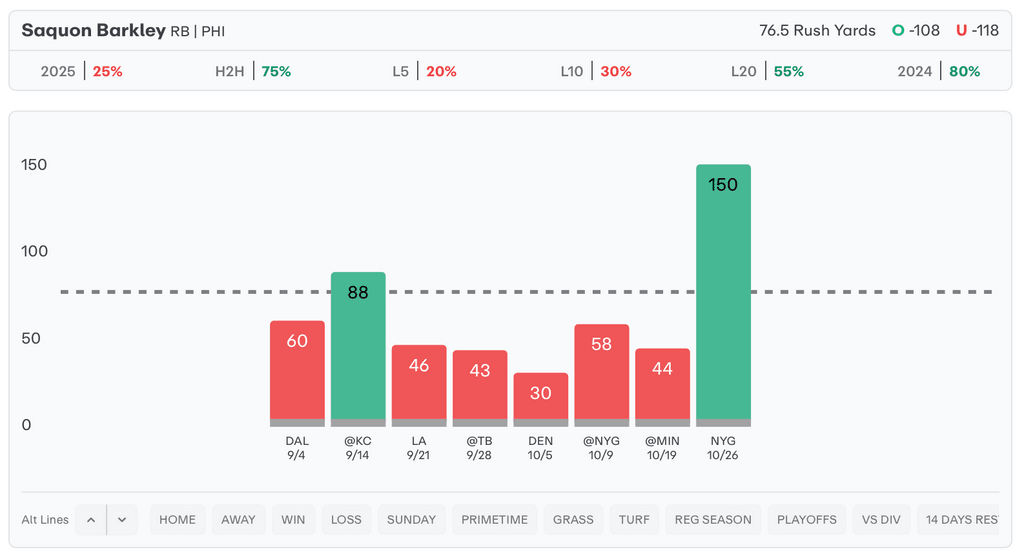
Task: Select the Over -108 odds
Action: (916, 31)
